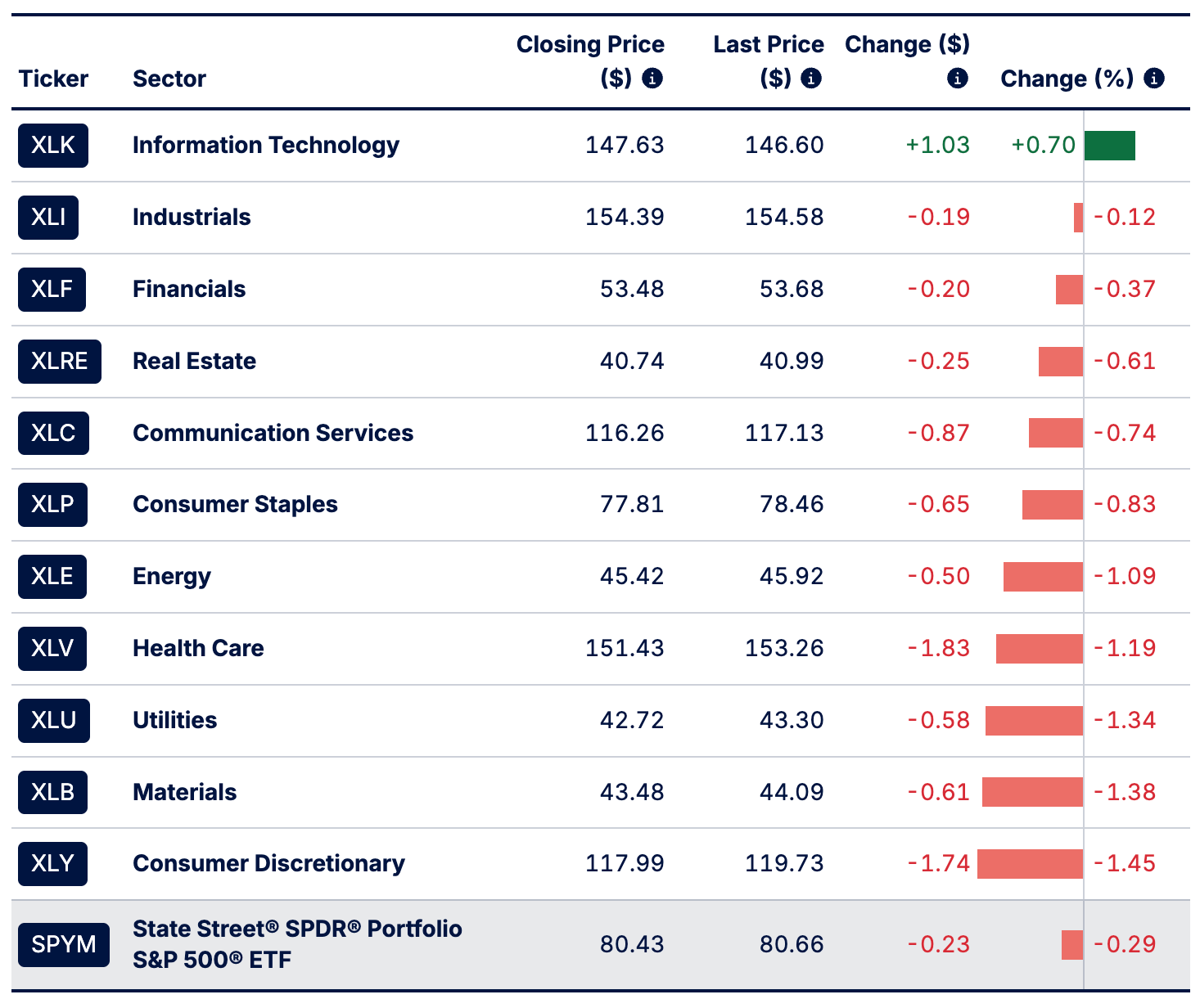Image resolution: width=1200 pixels, height=1008 pixels.
Task: Click the XLRE ticker badge
Action: click(60, 362)
